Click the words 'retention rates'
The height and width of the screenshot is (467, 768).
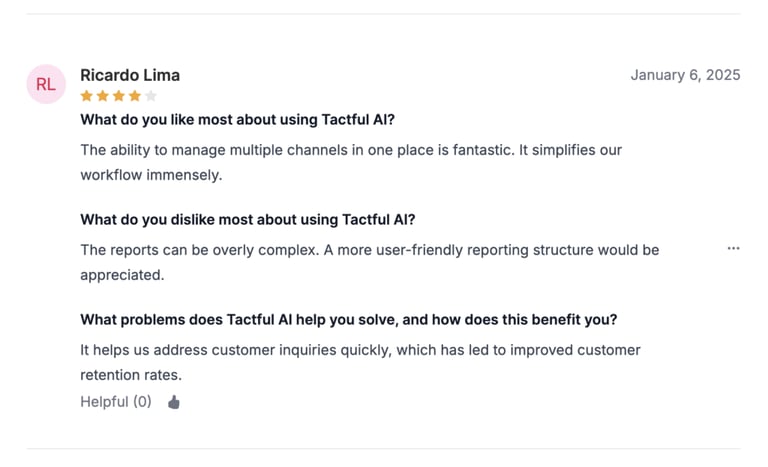tap(131, 375)
